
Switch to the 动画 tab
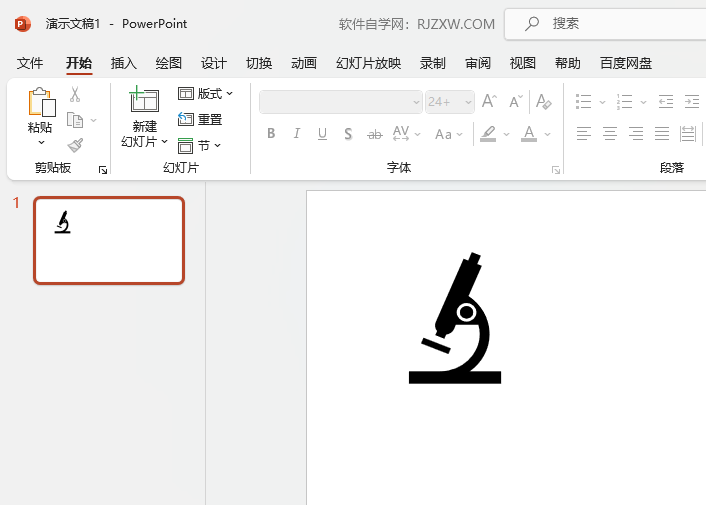pyautogui.click(x=304, y=63)
